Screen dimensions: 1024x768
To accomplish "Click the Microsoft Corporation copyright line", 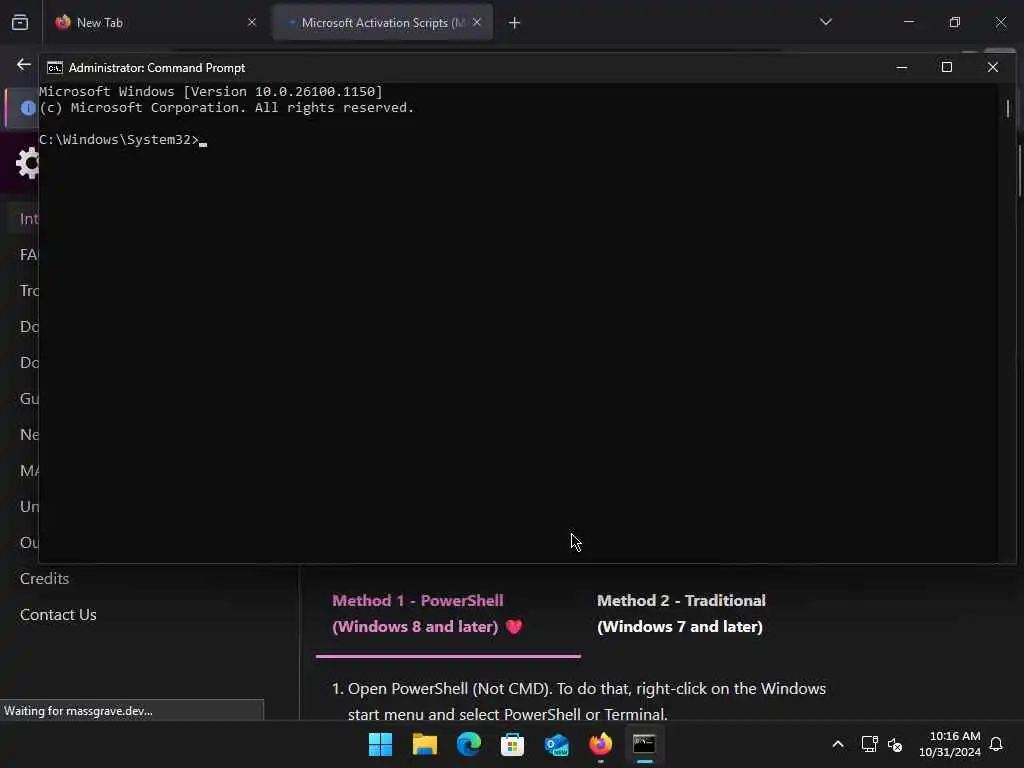I will coord(227,108).
